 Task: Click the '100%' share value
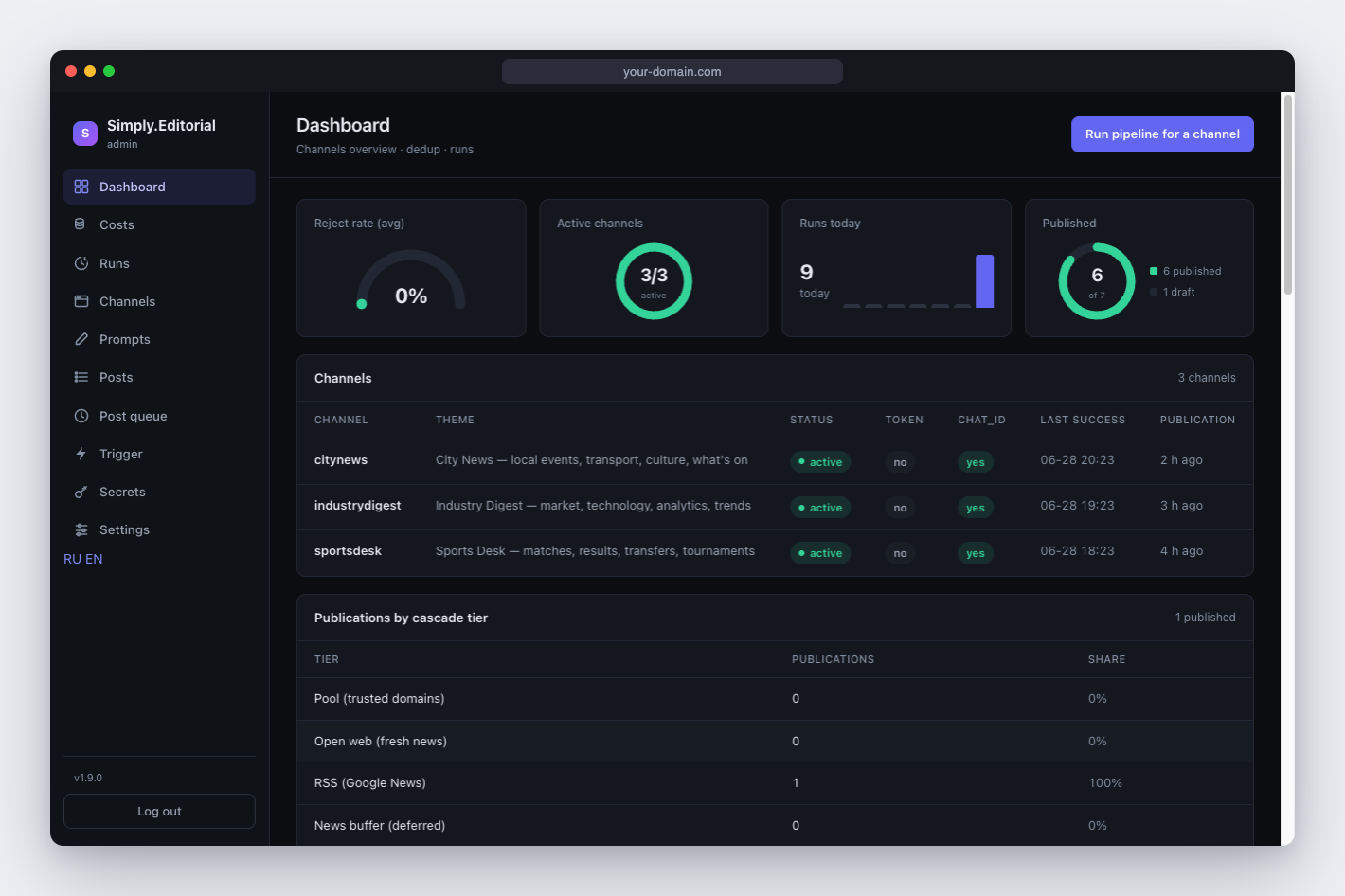pos(1105,783)
